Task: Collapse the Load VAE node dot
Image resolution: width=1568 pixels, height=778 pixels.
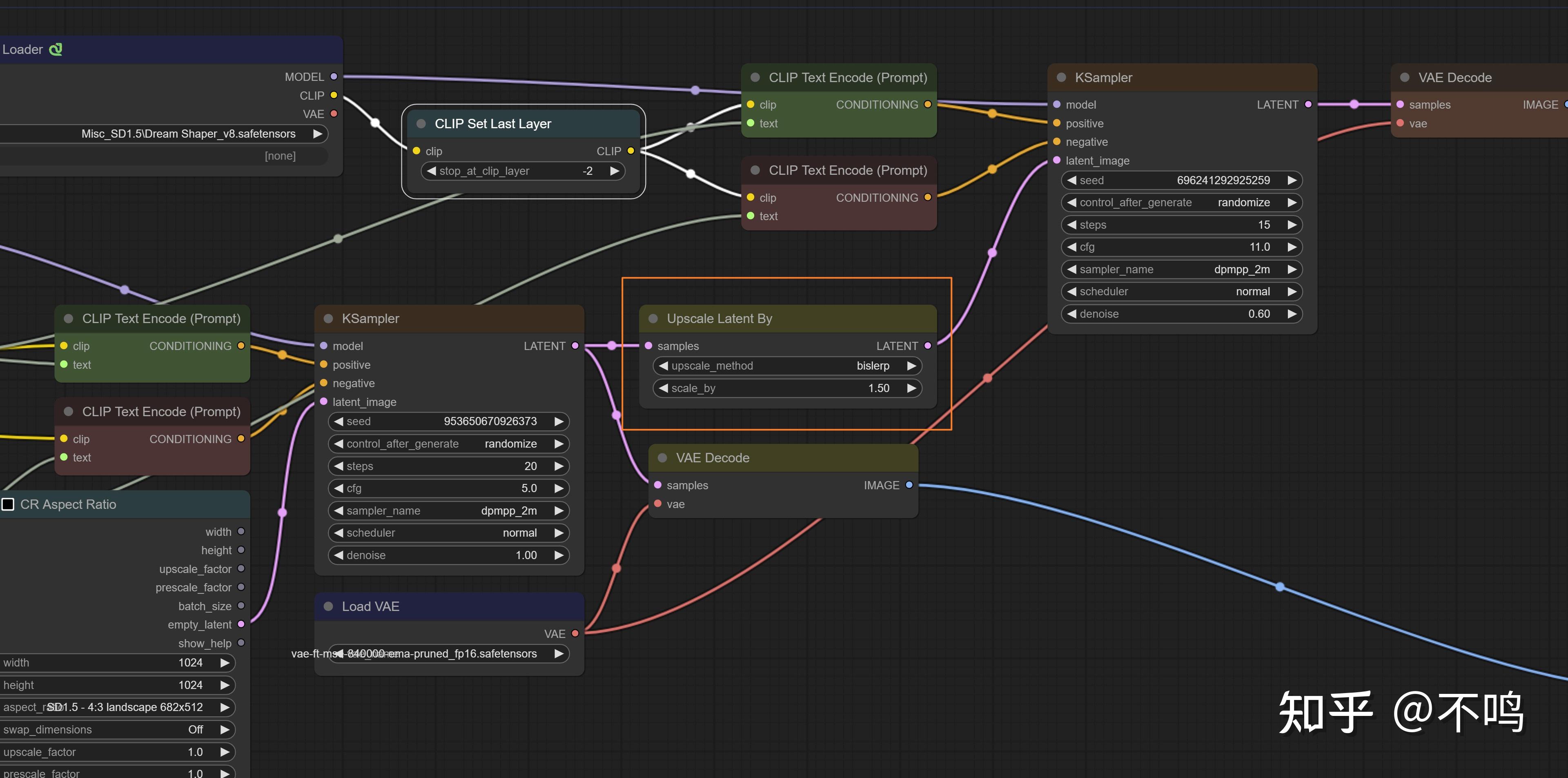Action: click(328, 606)
